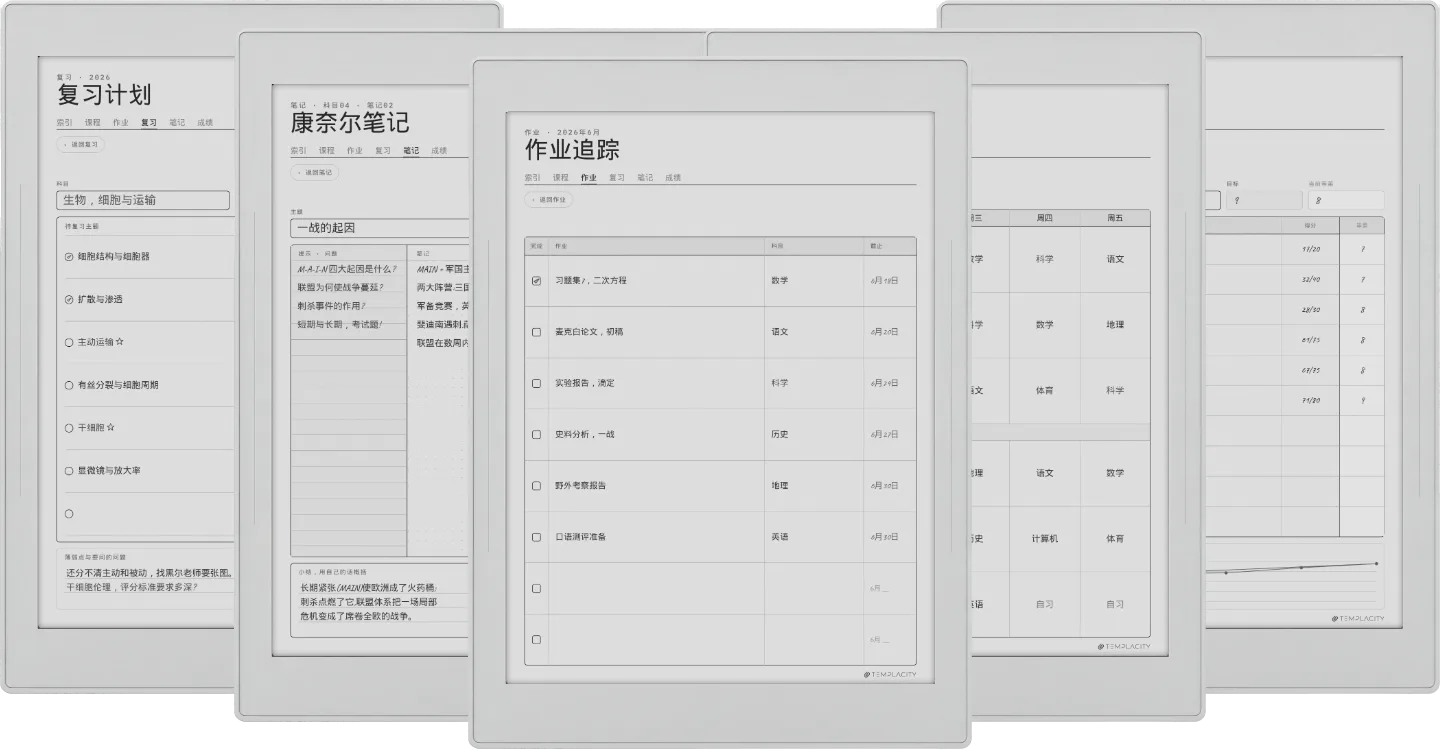
Task: Select 作业 tab in 复习计划 page
Action: click(x=120, y=123)
